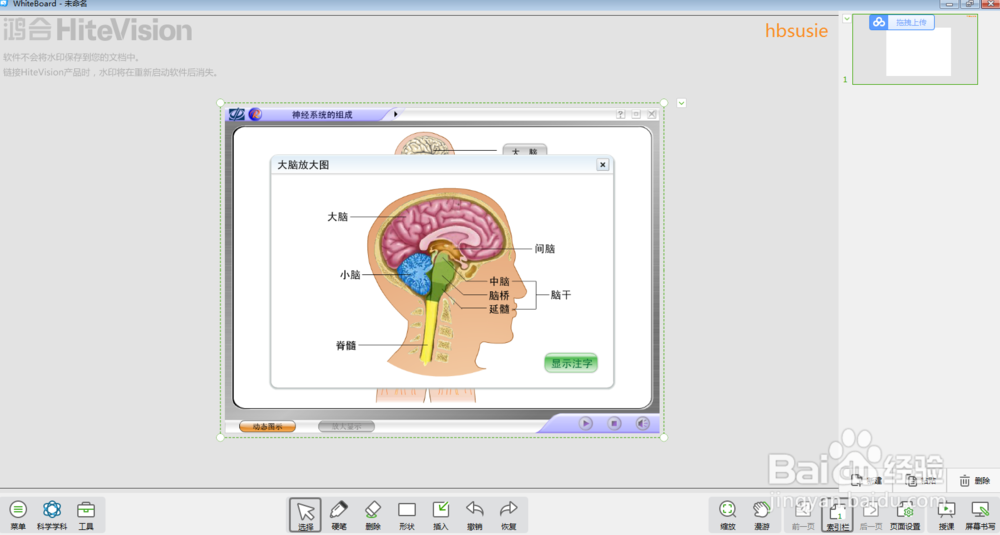Screen dimensions: 1000x535
Task: Click the 中脑 label text
Action: click(x=499, y=281)
